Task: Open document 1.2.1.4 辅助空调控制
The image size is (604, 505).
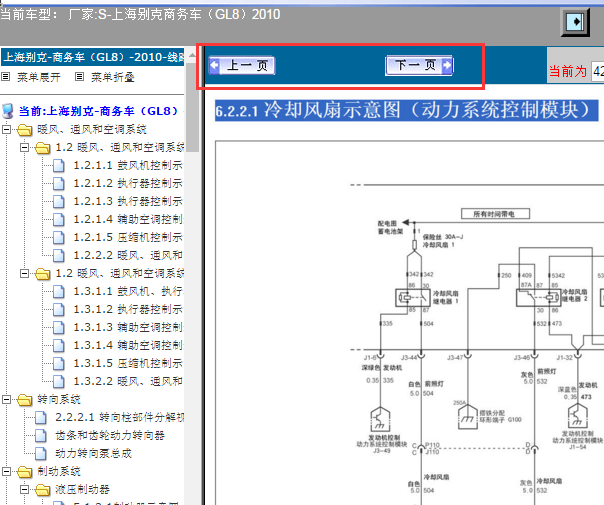Action: point(128,220)
